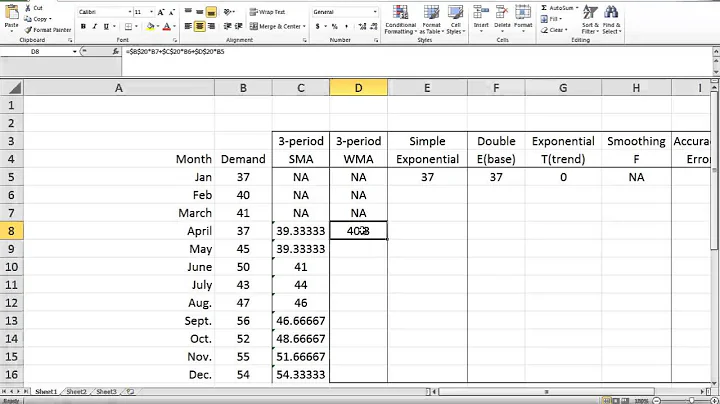Apply accounting dollar format
This screenshot has width=720, height=404.
pos(317,27)
